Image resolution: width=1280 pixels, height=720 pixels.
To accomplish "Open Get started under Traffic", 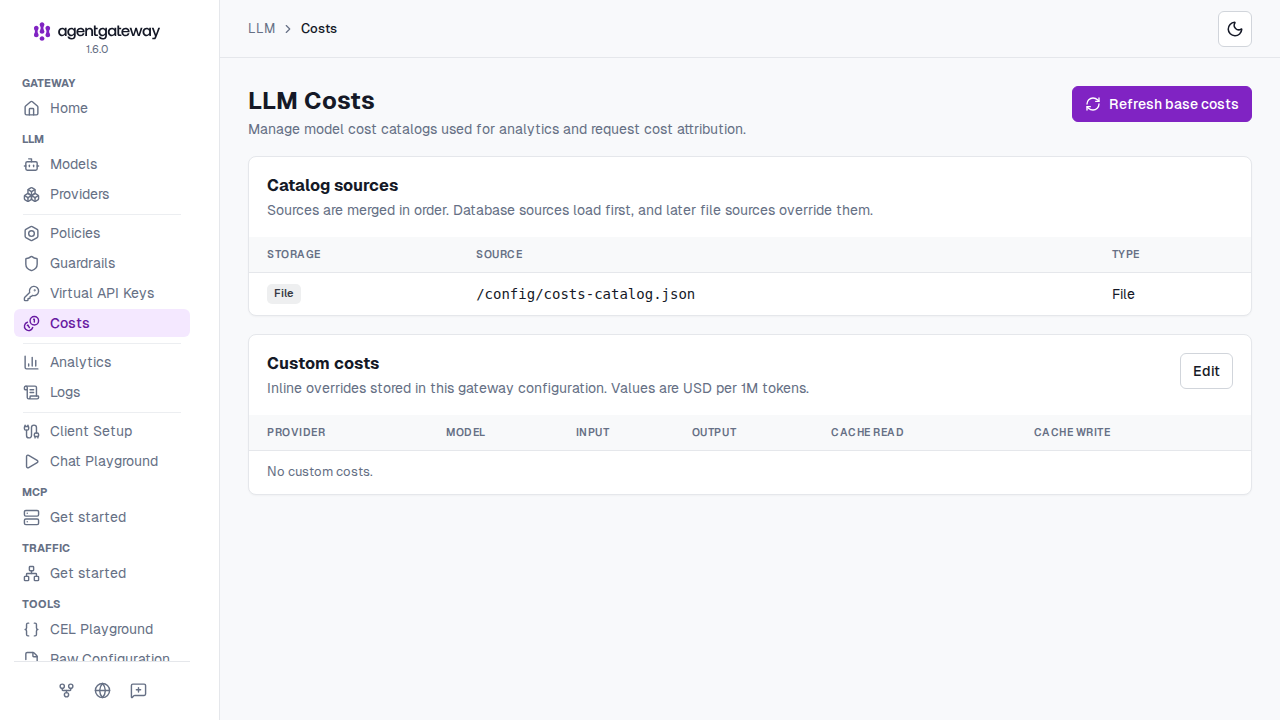I will (102, 573).
